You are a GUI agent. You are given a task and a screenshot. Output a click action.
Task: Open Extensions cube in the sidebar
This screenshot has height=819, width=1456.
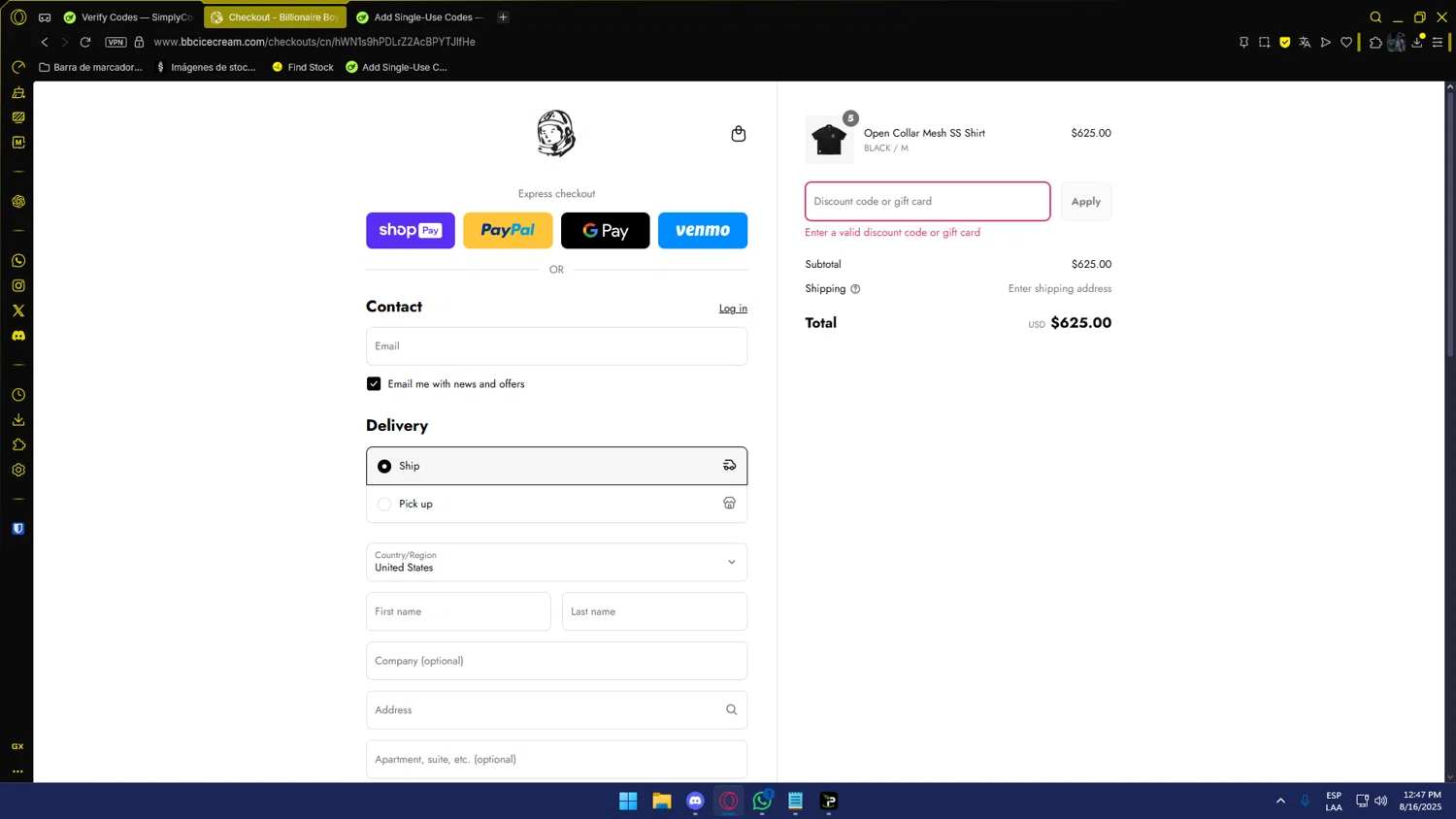[18, 444]
